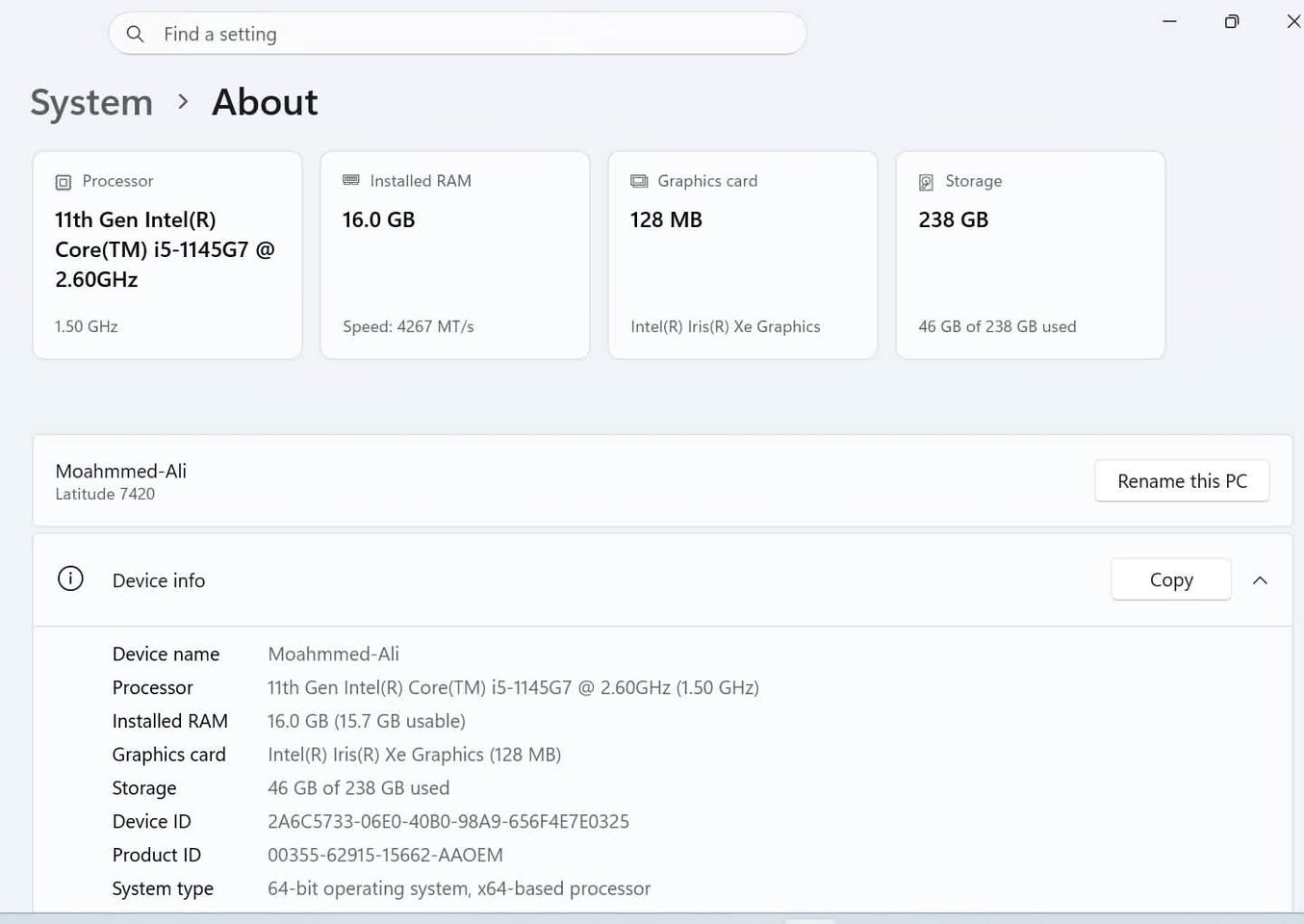Click 46 GB of 238 GB used in card
This screenshot has width=1304, height=924.
pyautogui.click(x=997, y=326)
